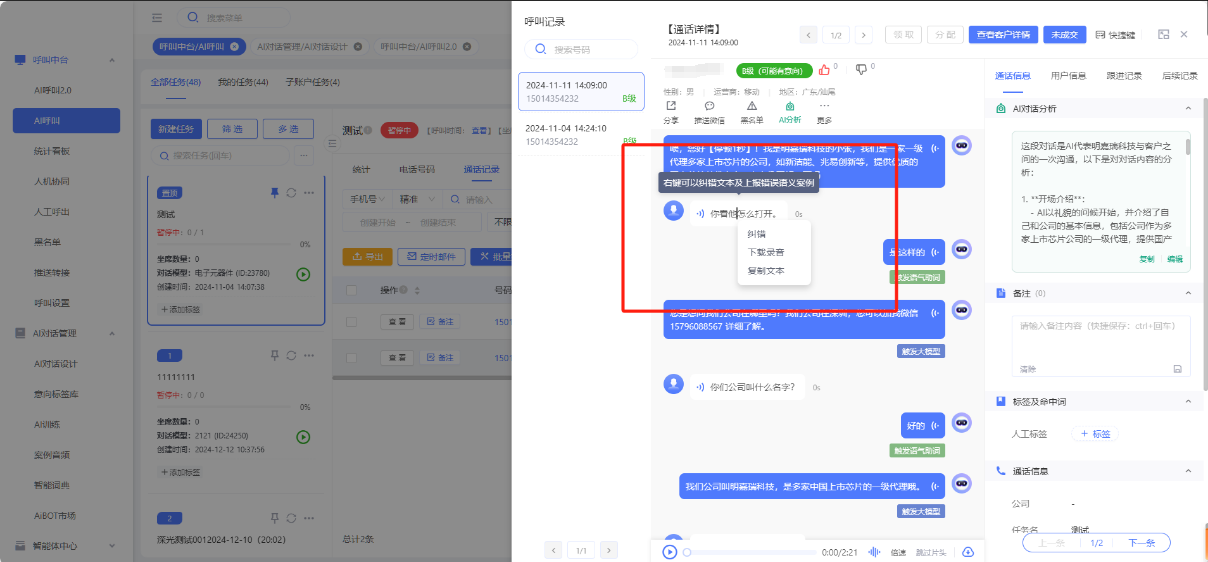Collapse the 备注 notes section
The image size is (1208, 562).
click(1187, 293)
